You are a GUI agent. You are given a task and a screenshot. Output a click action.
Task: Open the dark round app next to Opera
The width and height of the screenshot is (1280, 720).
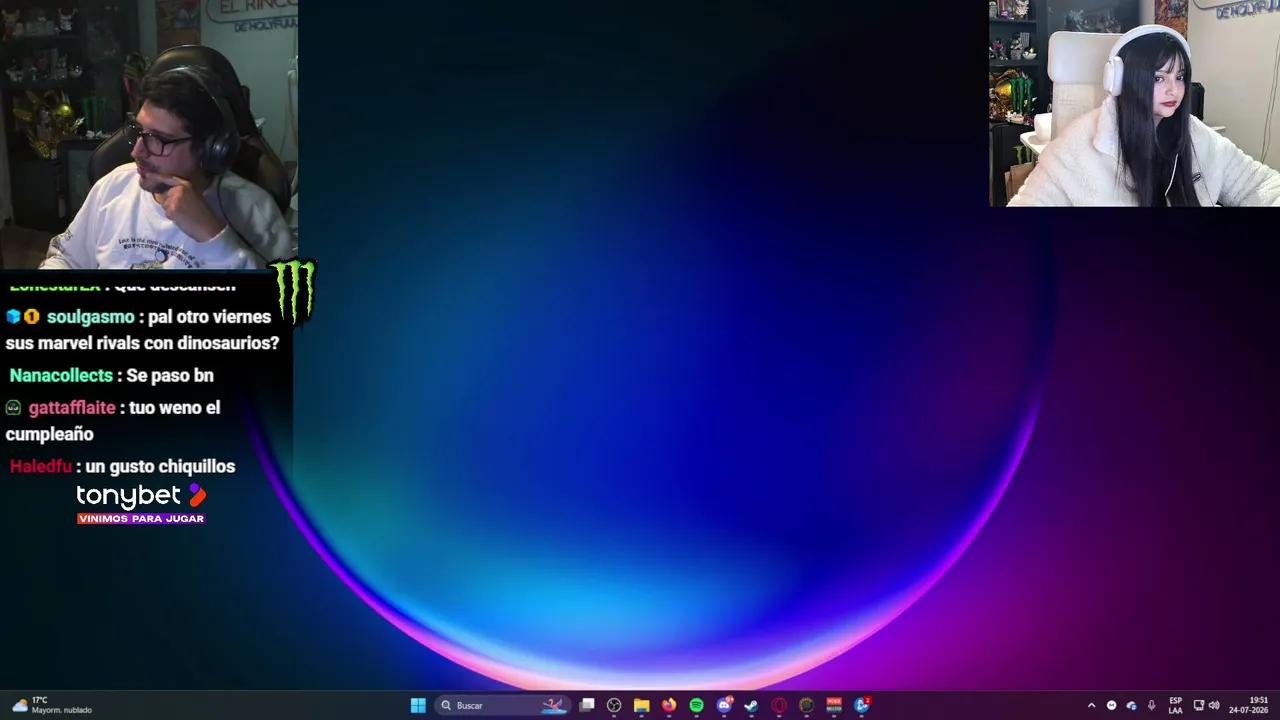[x=806, y=705]
